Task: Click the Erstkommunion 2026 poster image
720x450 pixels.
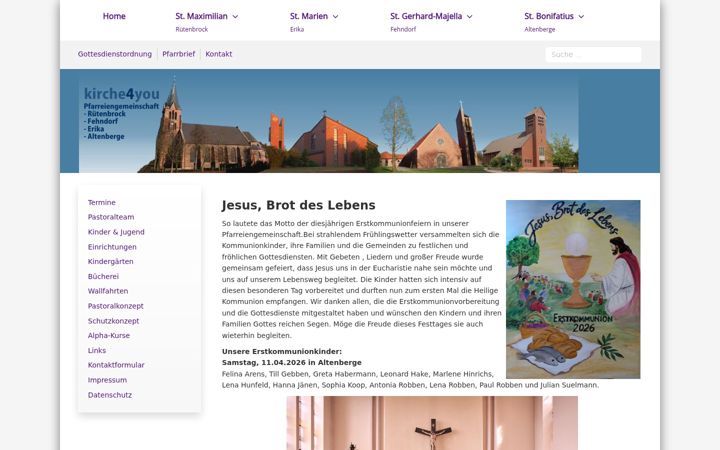Action: click(573, 289)
